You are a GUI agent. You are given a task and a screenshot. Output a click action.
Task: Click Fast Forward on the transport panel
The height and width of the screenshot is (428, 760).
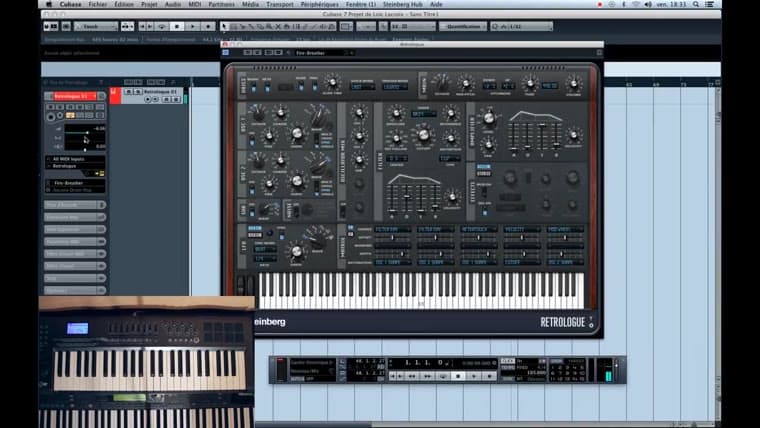point(428,376)
